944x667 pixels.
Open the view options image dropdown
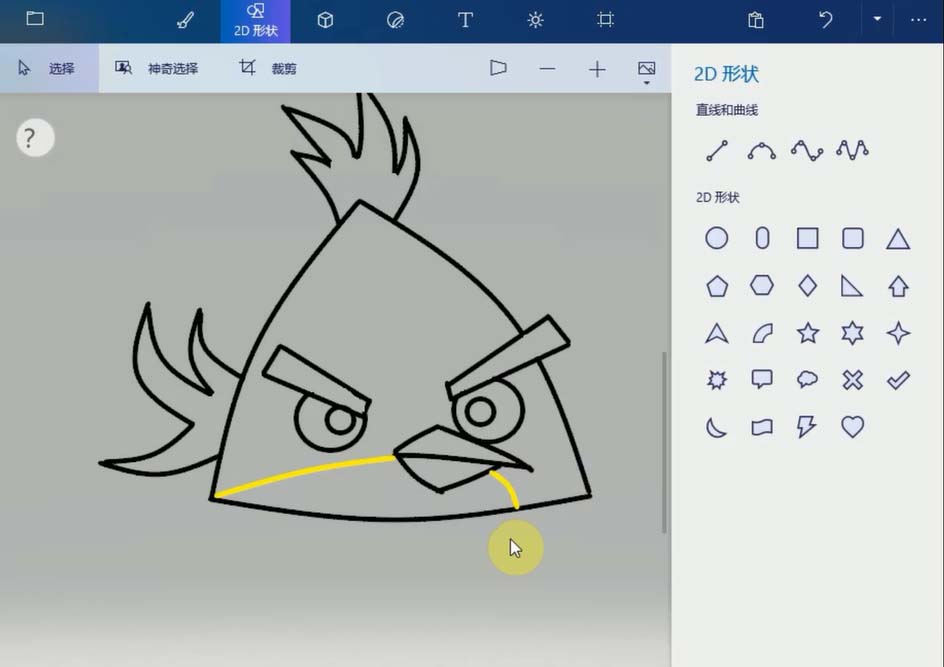click(647, 72)
